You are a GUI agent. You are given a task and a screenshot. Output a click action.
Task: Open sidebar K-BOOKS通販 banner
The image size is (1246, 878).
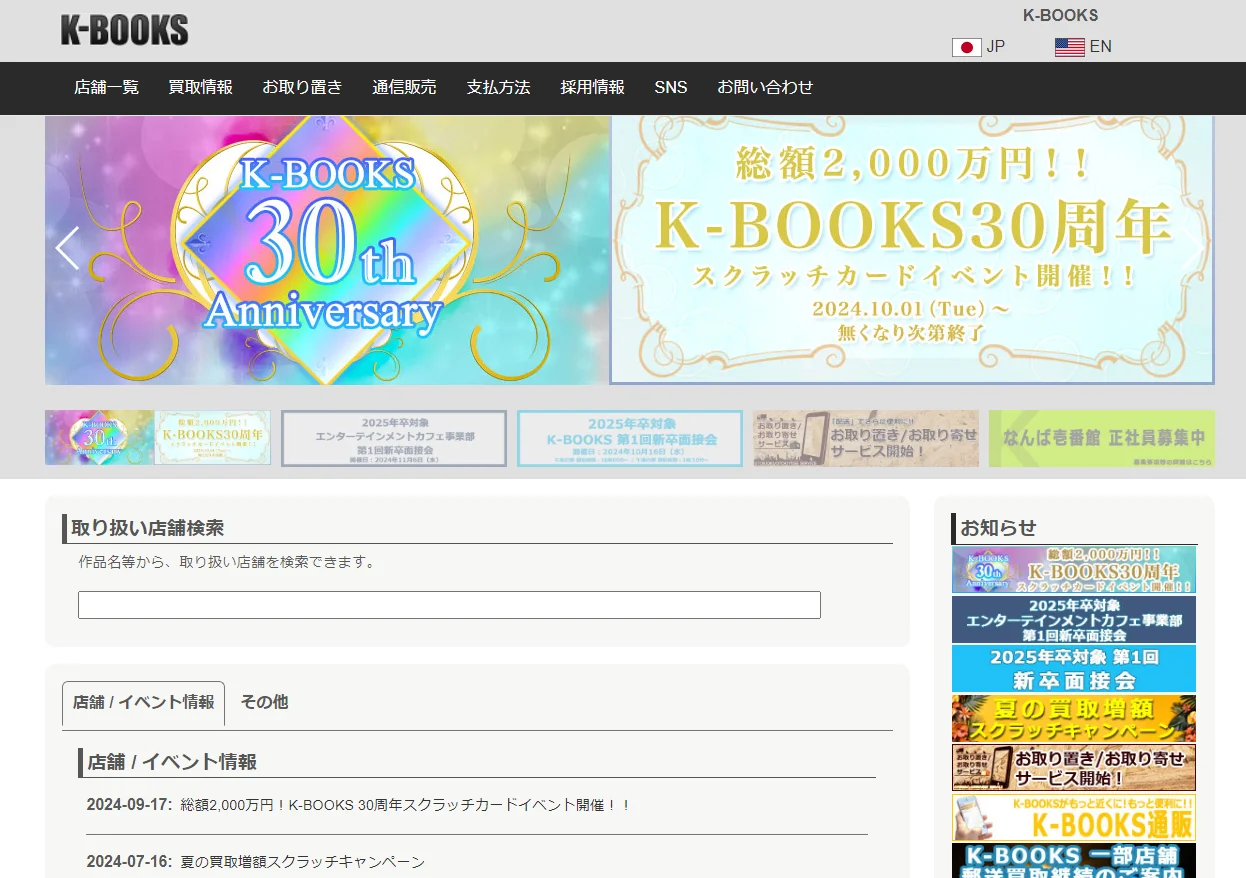coord(1074,817)
